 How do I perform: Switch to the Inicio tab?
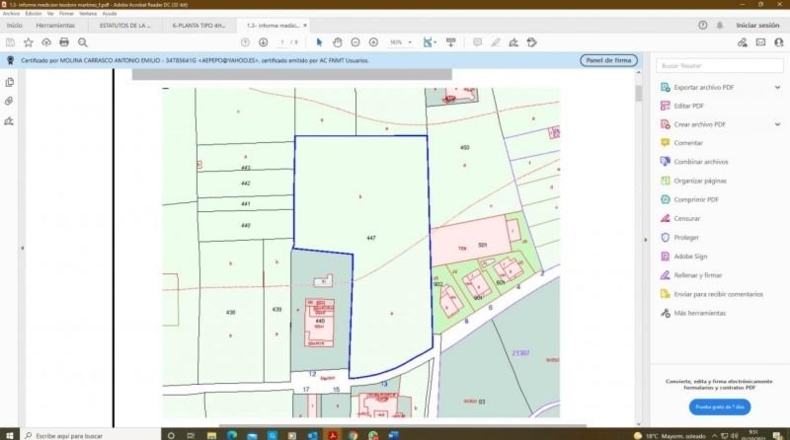coord(15,25)
